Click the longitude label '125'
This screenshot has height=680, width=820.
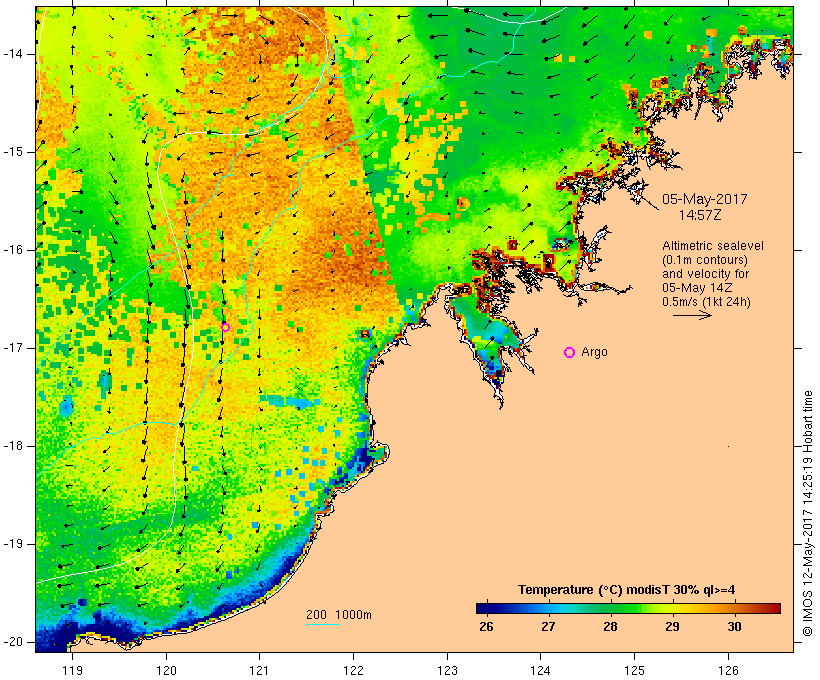pos(634,670)
